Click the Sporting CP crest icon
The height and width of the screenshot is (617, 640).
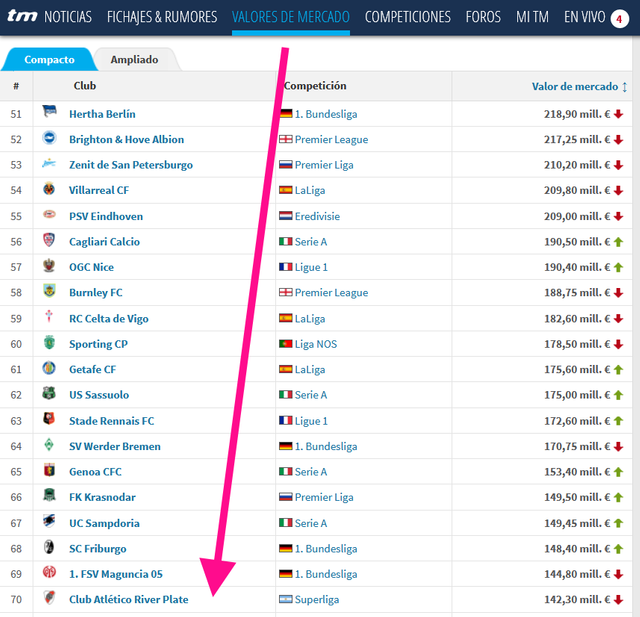pos(49,342)
